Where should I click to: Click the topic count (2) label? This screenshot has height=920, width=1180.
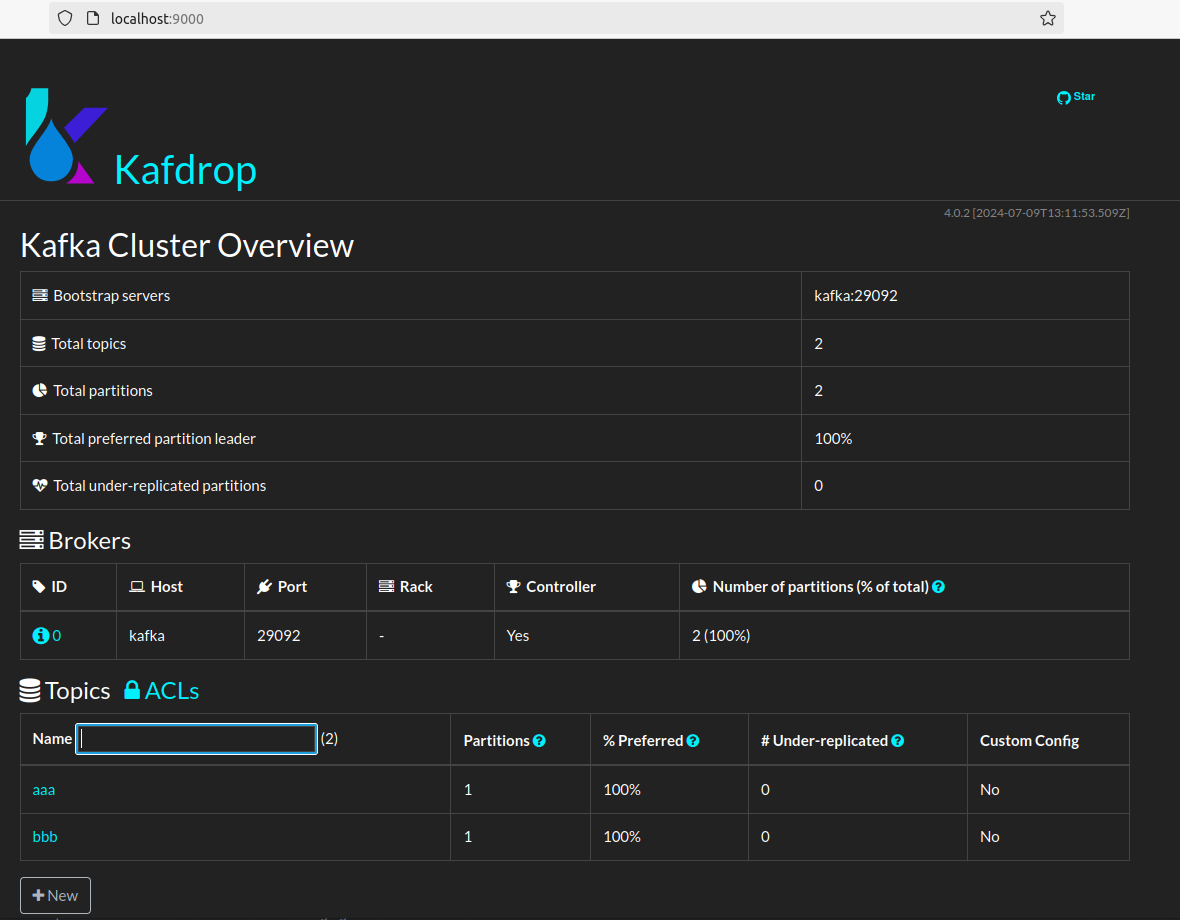coord(329,739)
